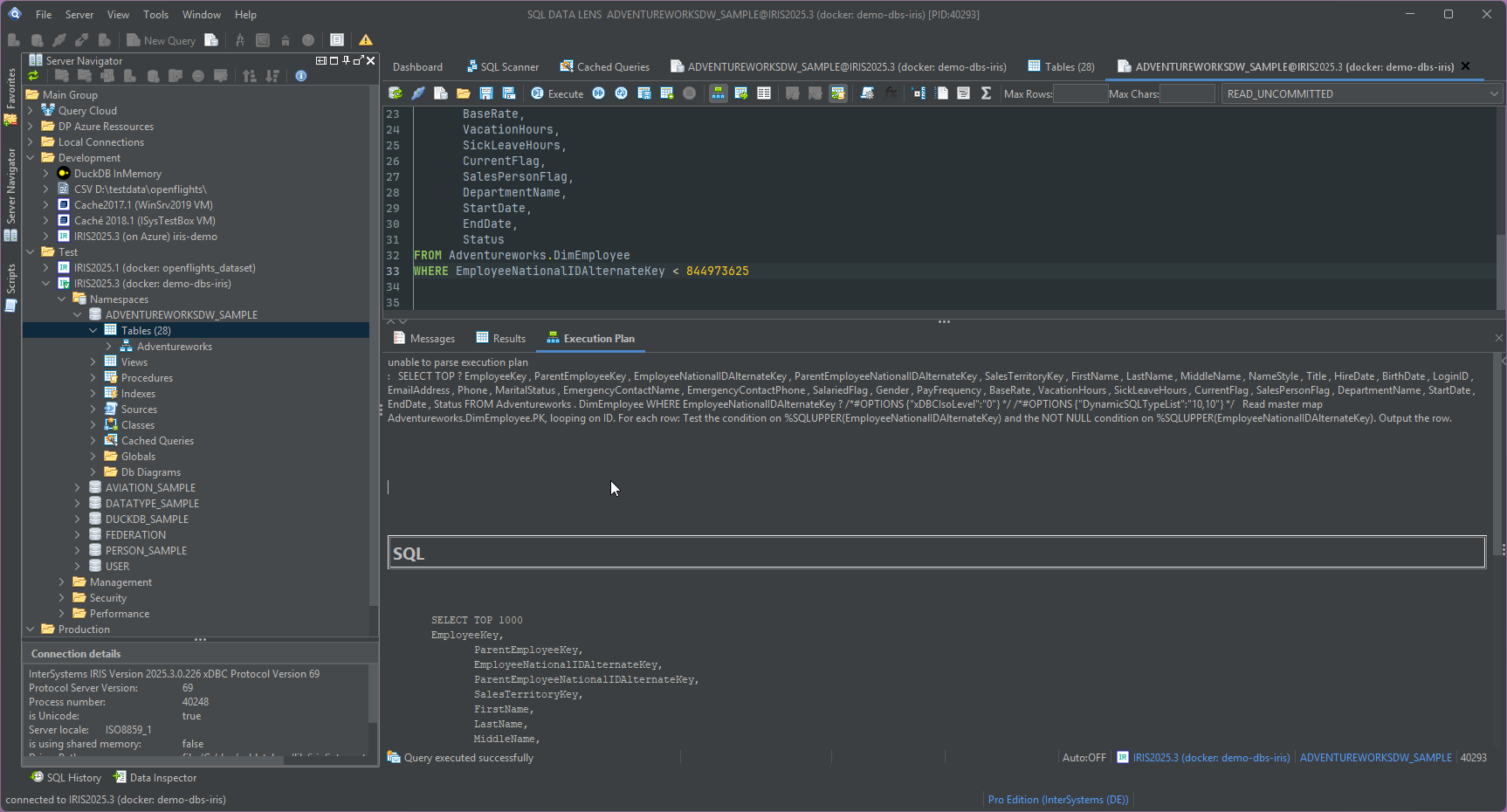The width and height of the screenshot is (1507, 812).
Task: Click the new query document icon beside New Query
Action: point(211,40)
